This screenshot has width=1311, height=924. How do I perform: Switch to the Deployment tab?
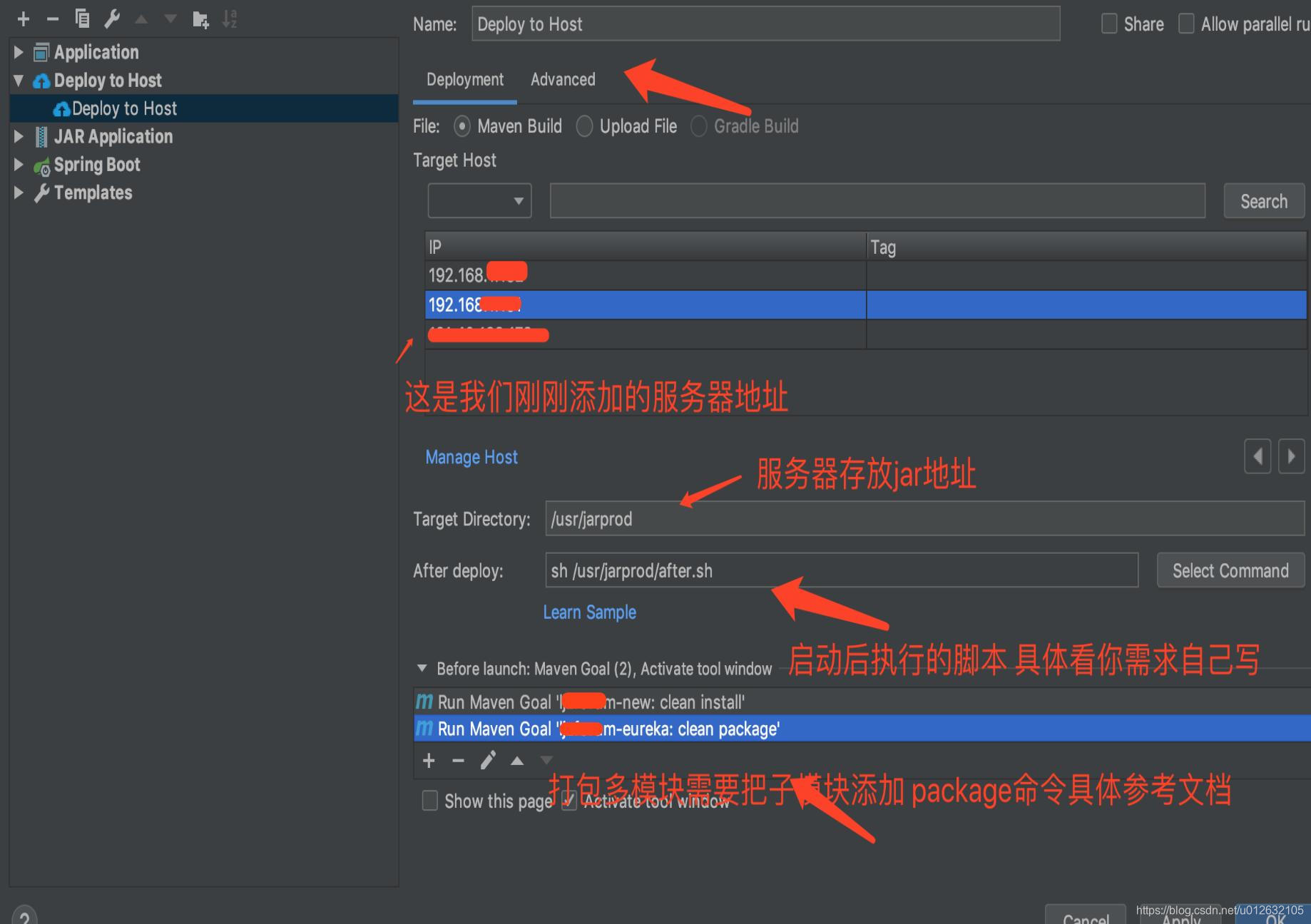(x=465, y=80)
